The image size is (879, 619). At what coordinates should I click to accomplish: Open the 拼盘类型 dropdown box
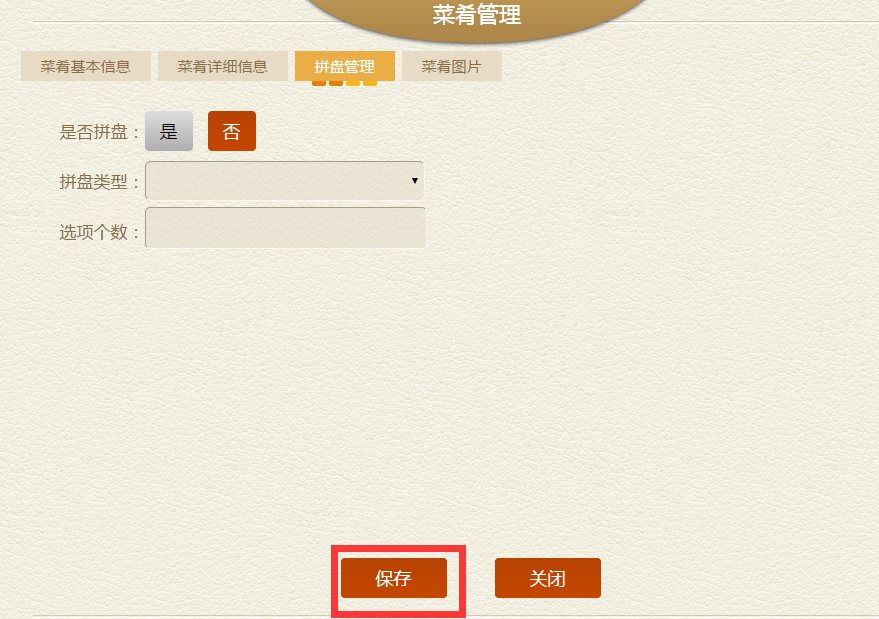(x=285, y=181)
